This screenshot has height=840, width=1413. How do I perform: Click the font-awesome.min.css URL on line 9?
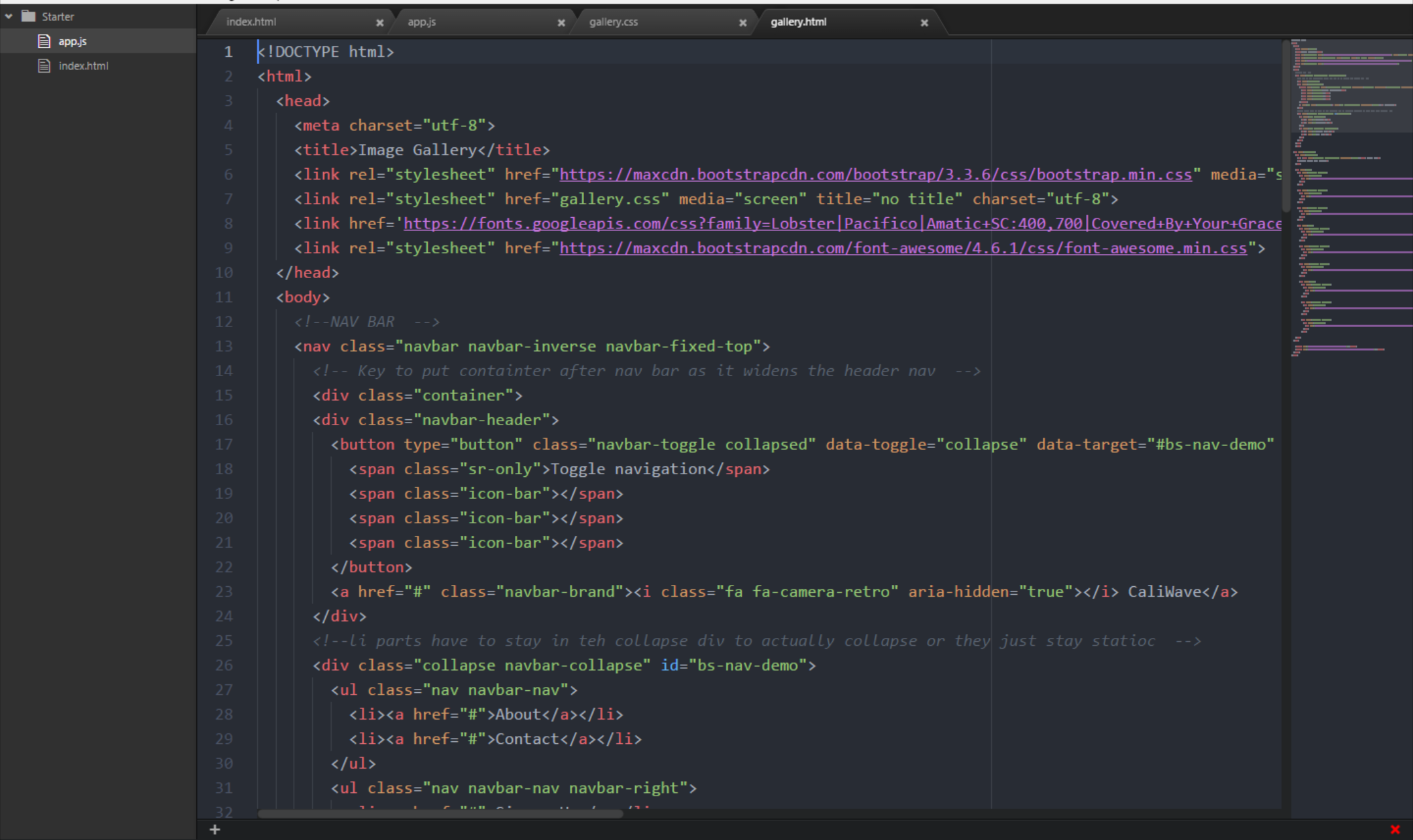coord(903,249)
